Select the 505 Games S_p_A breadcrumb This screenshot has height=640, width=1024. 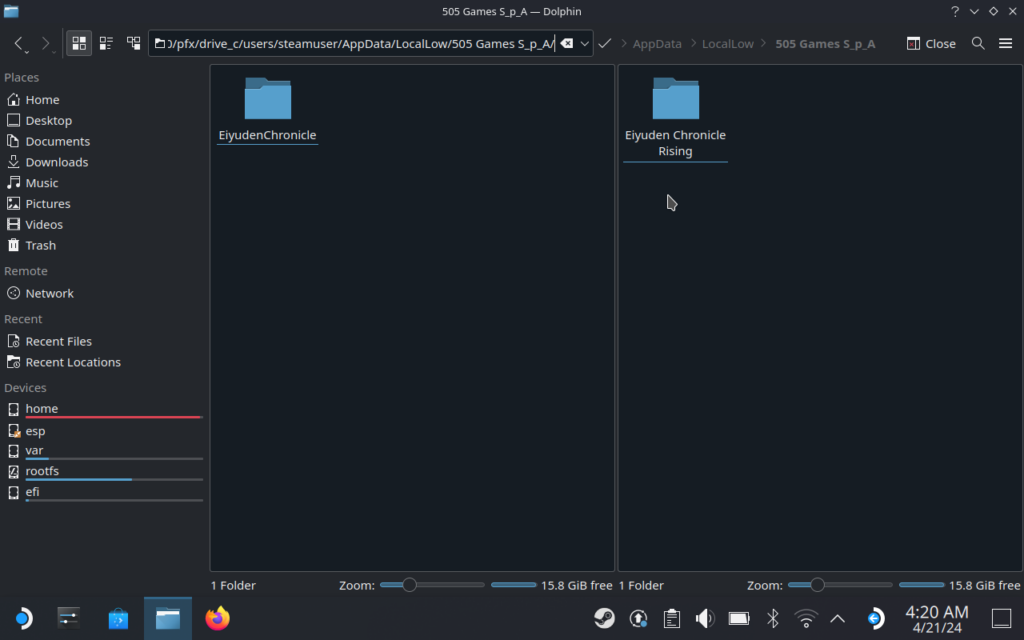point(825,44)
